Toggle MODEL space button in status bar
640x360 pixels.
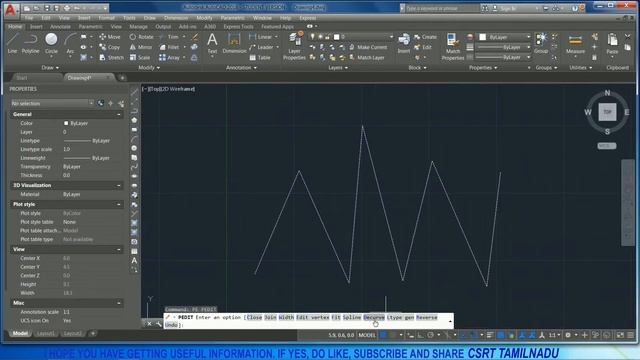pos(367,335)
